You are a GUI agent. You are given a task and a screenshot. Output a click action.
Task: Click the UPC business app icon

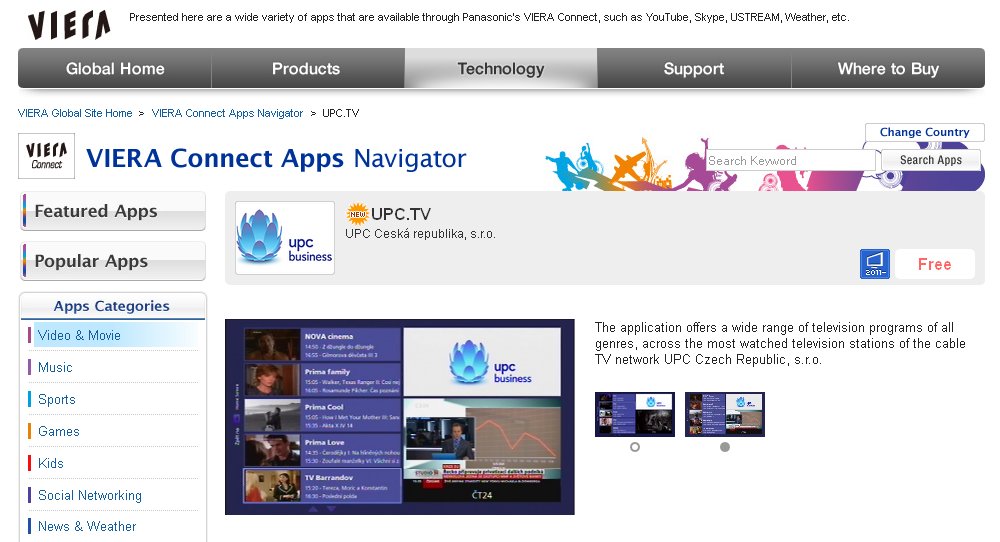pyautogui.click(x=285, y=238)
